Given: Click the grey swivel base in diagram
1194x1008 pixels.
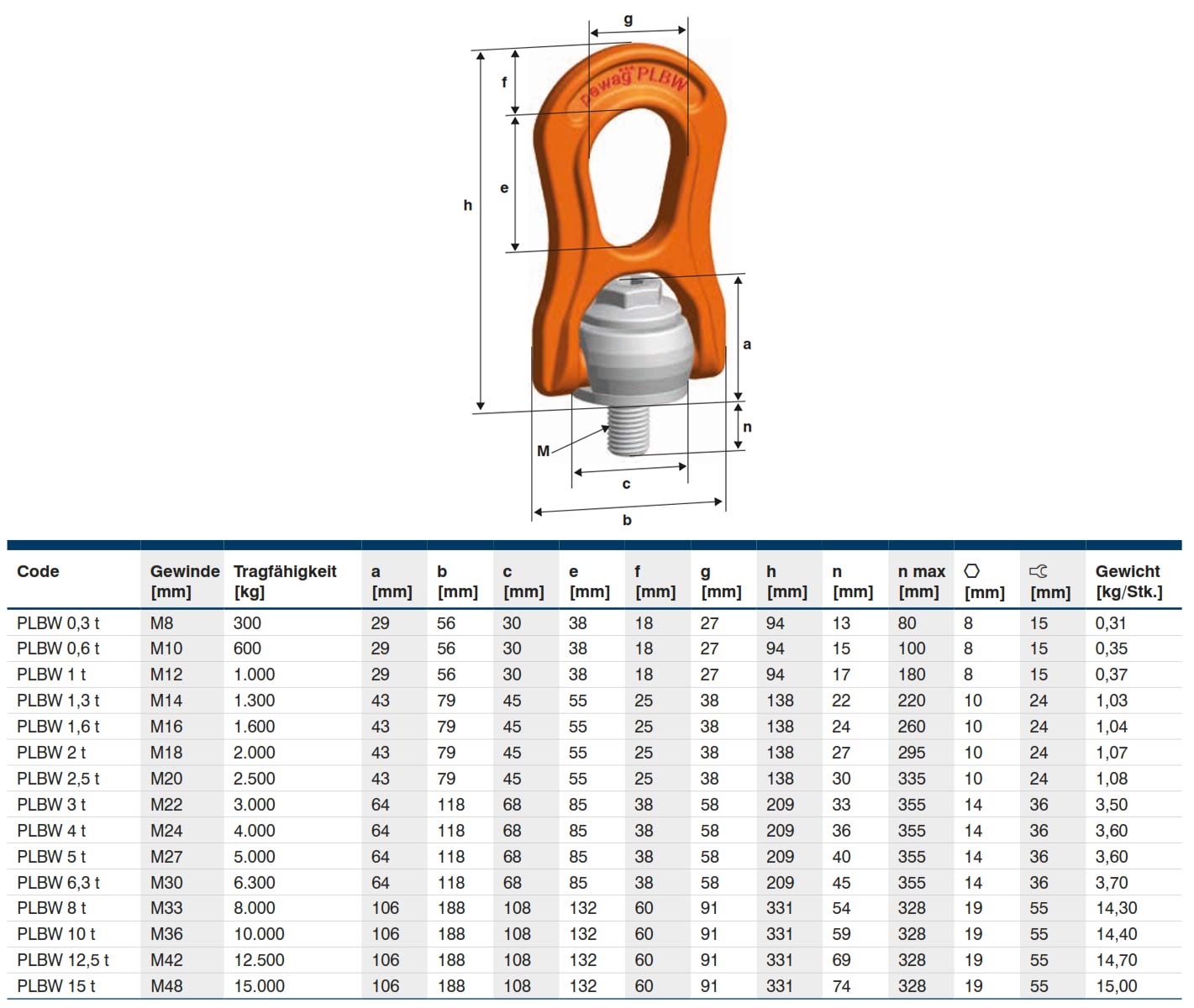Looking at the screenshot, I should 629,353.
